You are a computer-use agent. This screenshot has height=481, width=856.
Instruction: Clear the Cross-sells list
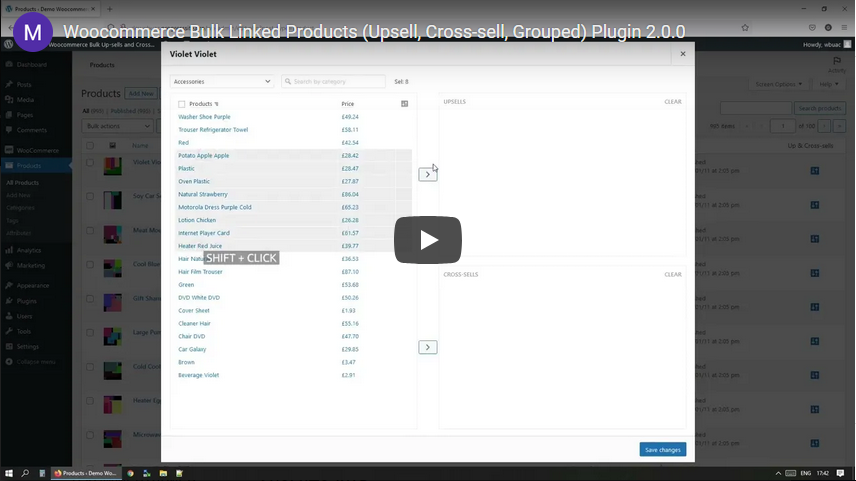(x=673, y=275)
